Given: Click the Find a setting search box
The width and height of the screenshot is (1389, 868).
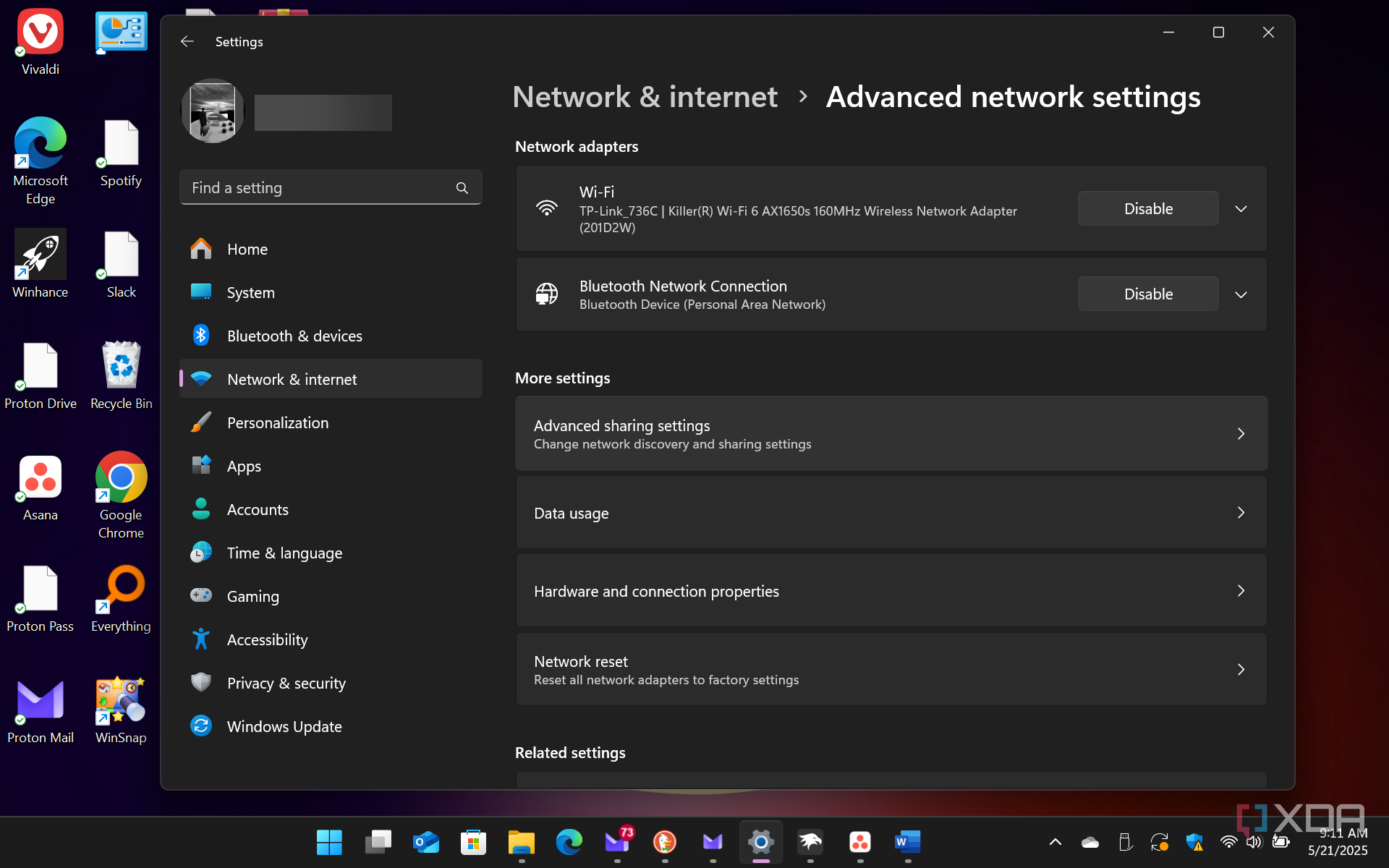Looking at the screenshot, I should 331,188.
